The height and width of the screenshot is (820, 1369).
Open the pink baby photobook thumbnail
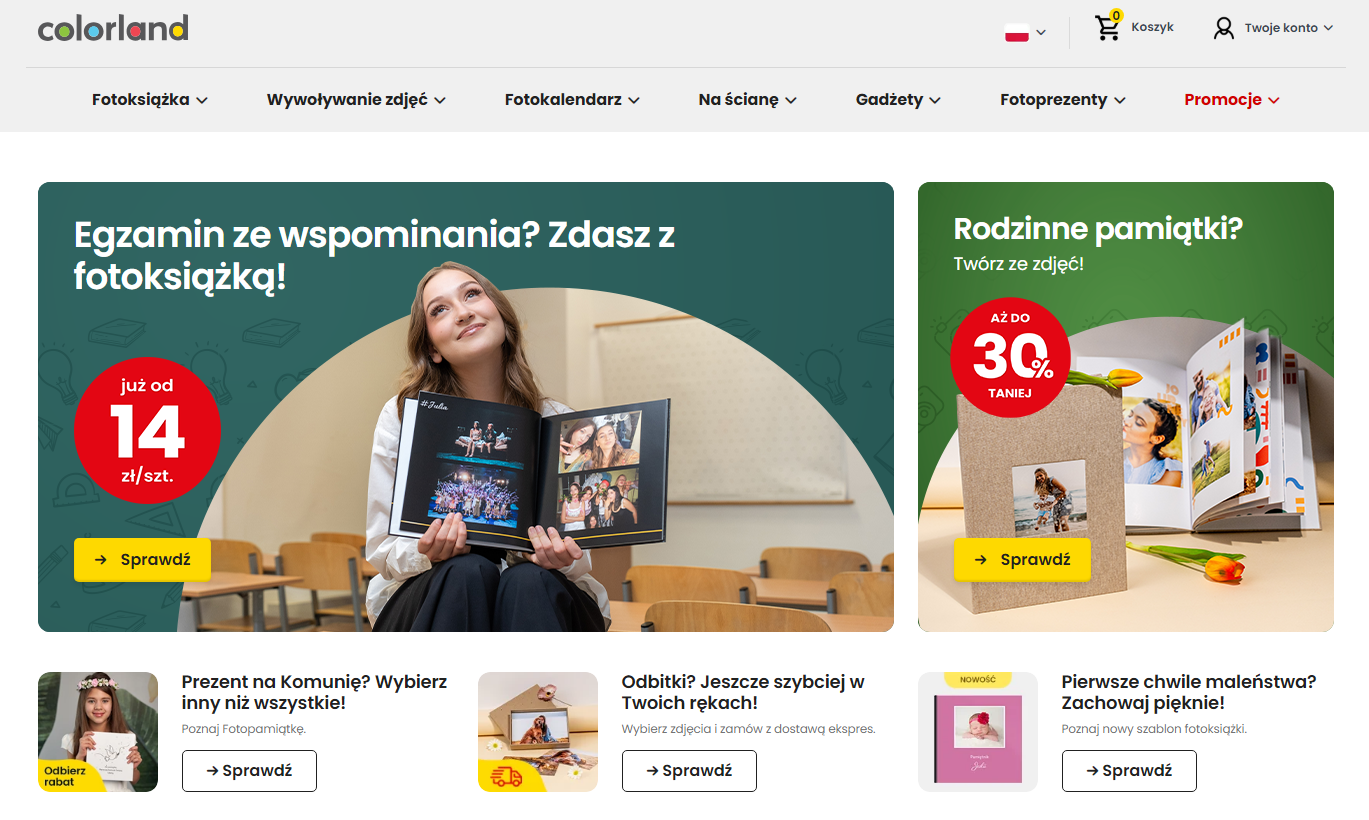(978, 732)
